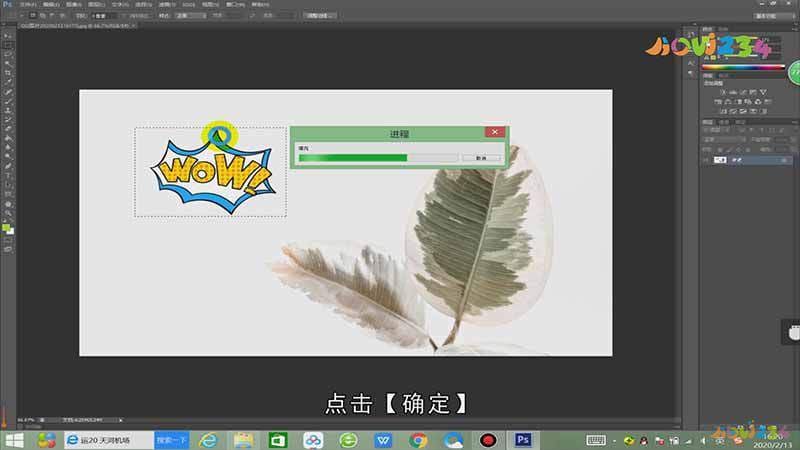Select the Move tool

8,36
